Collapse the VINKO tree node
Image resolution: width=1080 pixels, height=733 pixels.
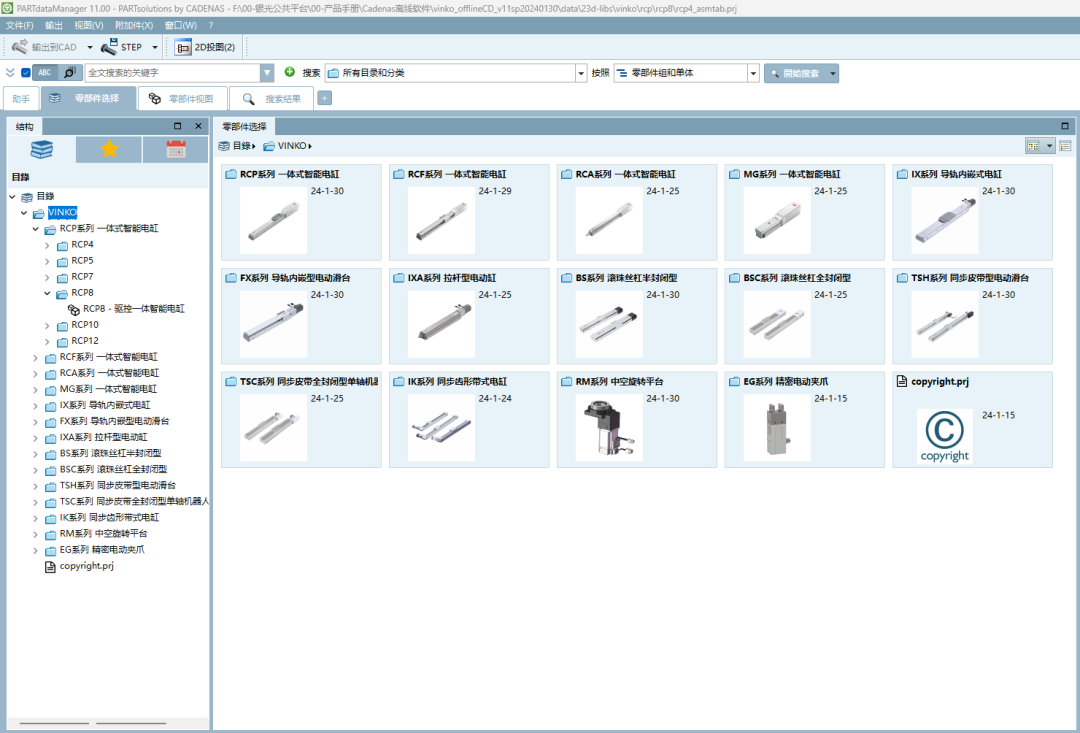(24, 213)
